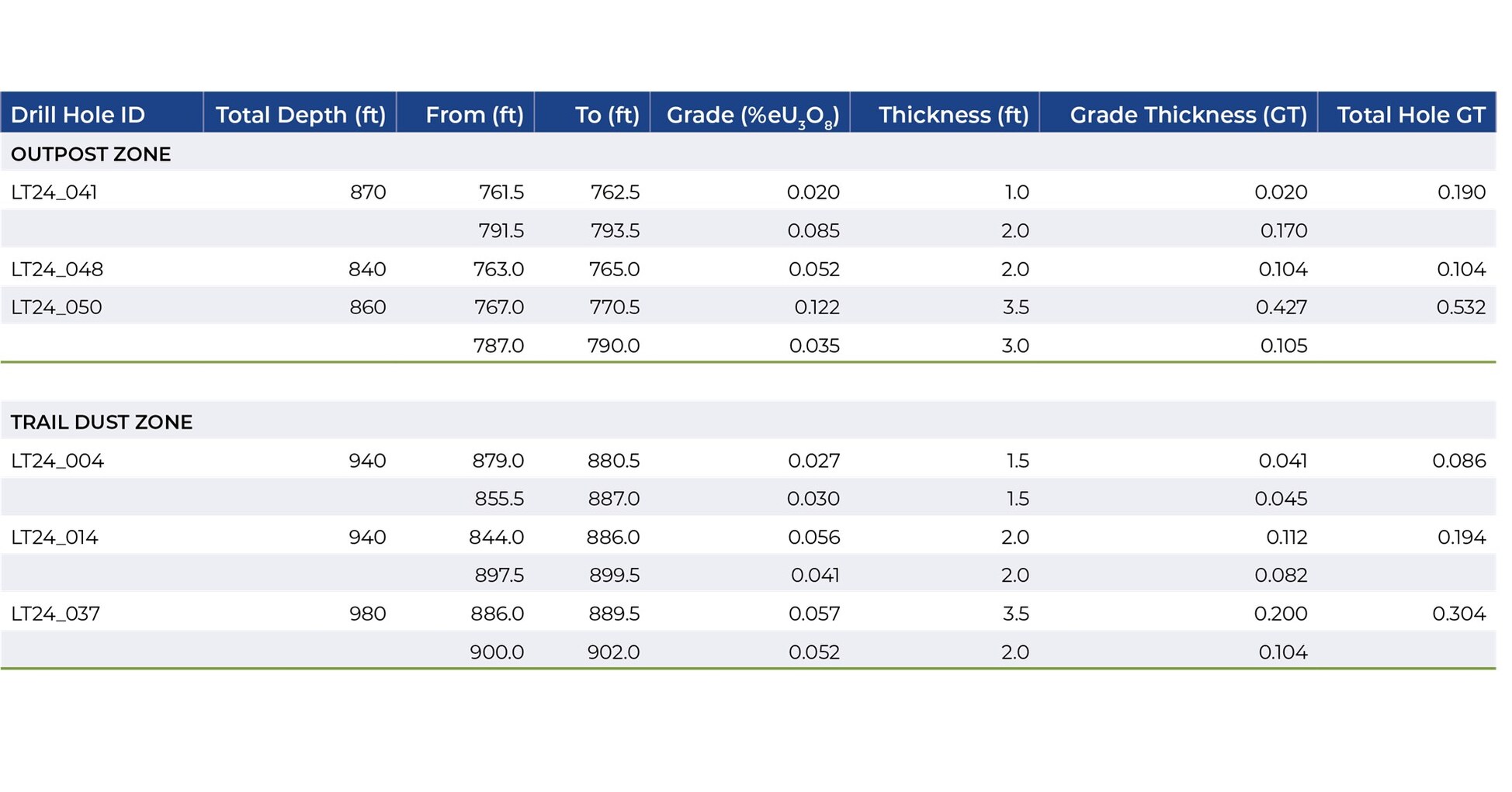The image size is (1512, 792).
Task: Select the LT24_014 row label
Action: (x=54, y=537)
